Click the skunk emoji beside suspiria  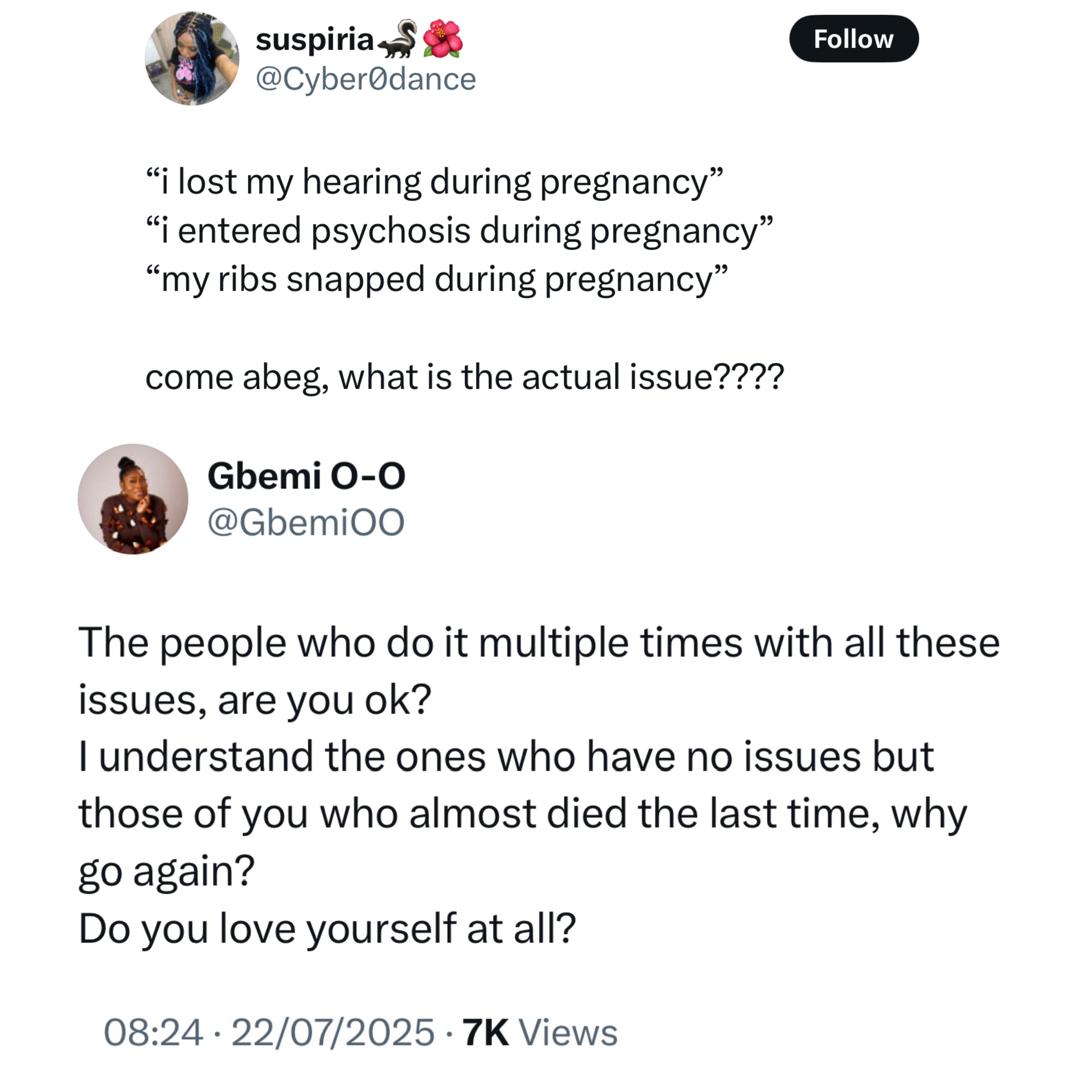coord(397,39)
